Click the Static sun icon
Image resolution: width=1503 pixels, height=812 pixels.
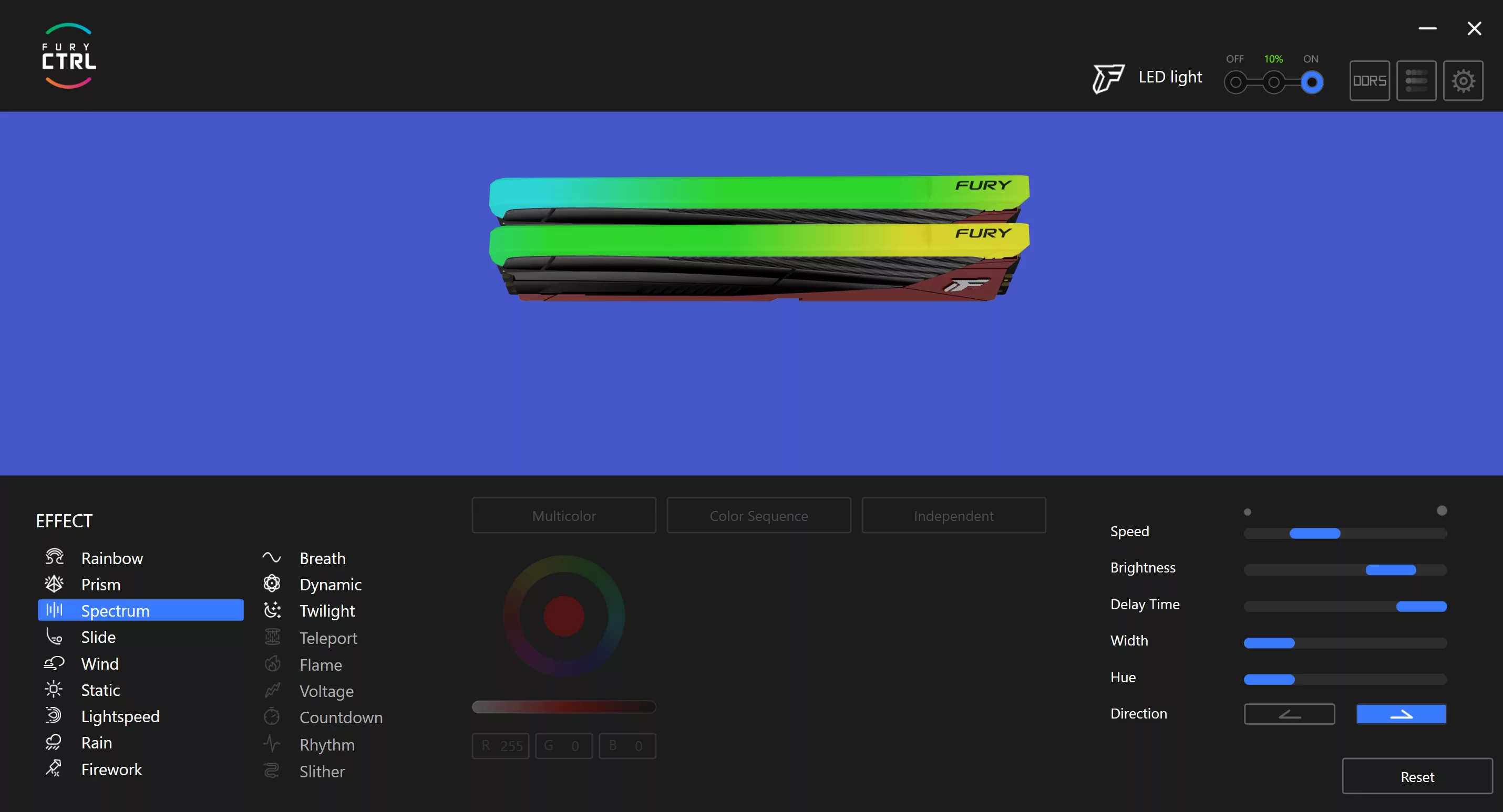(54, 690)
